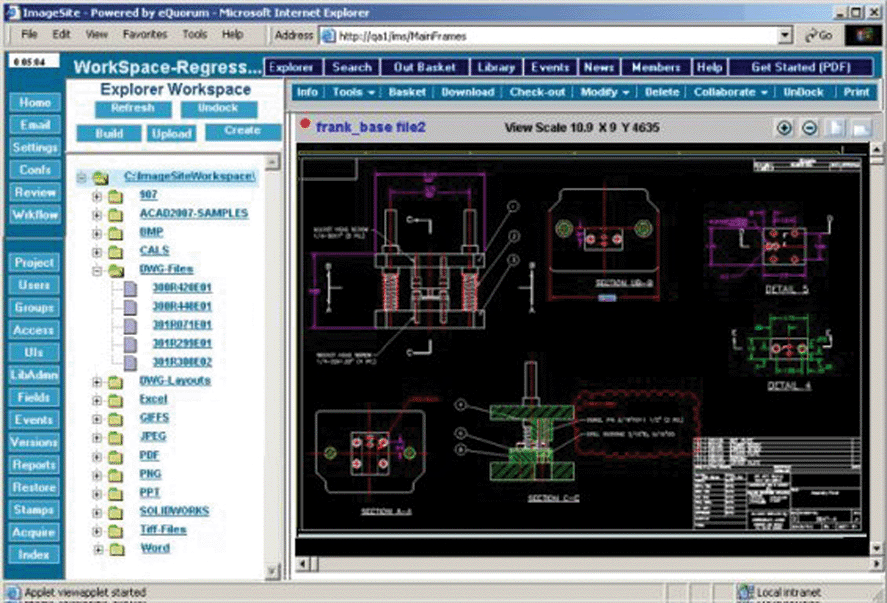This screenshot has width=887, height=603.
Task: Click the PDF folder icon in tree
Action: coord(115,455)
